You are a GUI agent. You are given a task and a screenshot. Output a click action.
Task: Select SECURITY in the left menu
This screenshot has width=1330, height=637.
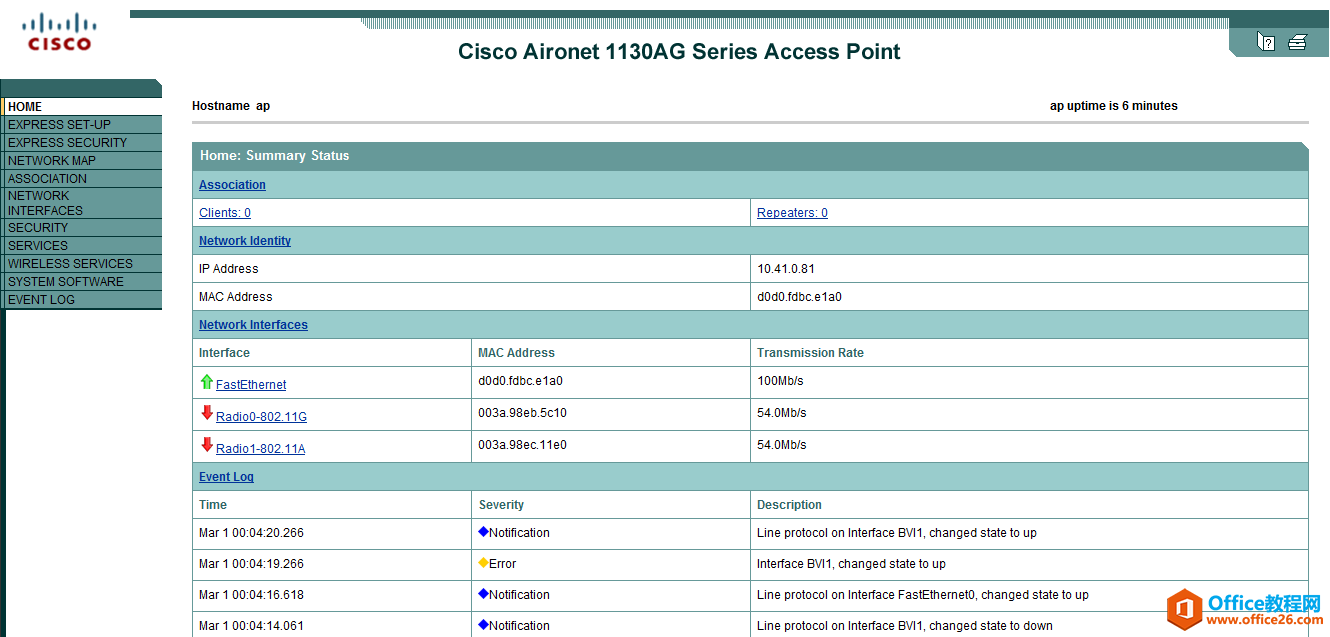[x=38, y=228]
